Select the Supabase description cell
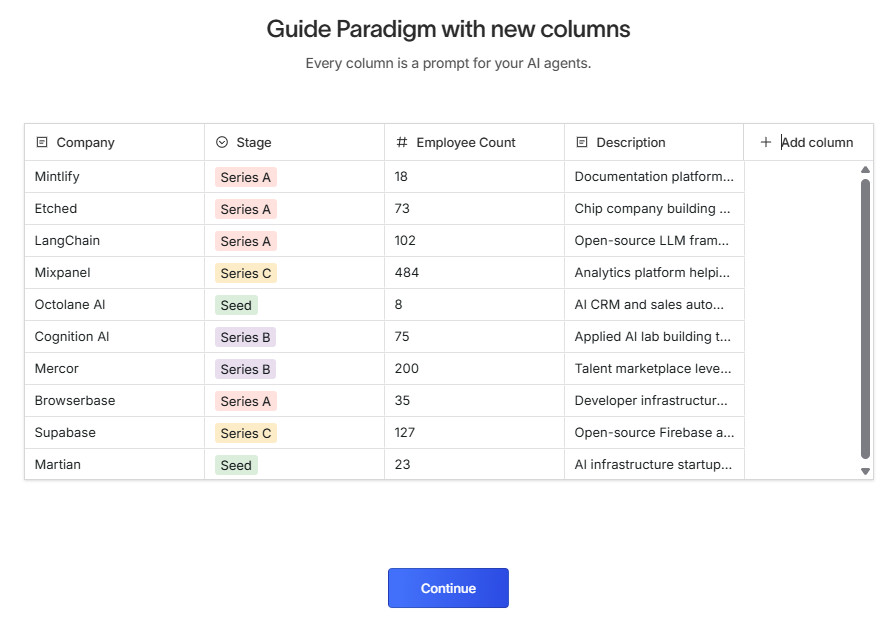 [654, 433]
